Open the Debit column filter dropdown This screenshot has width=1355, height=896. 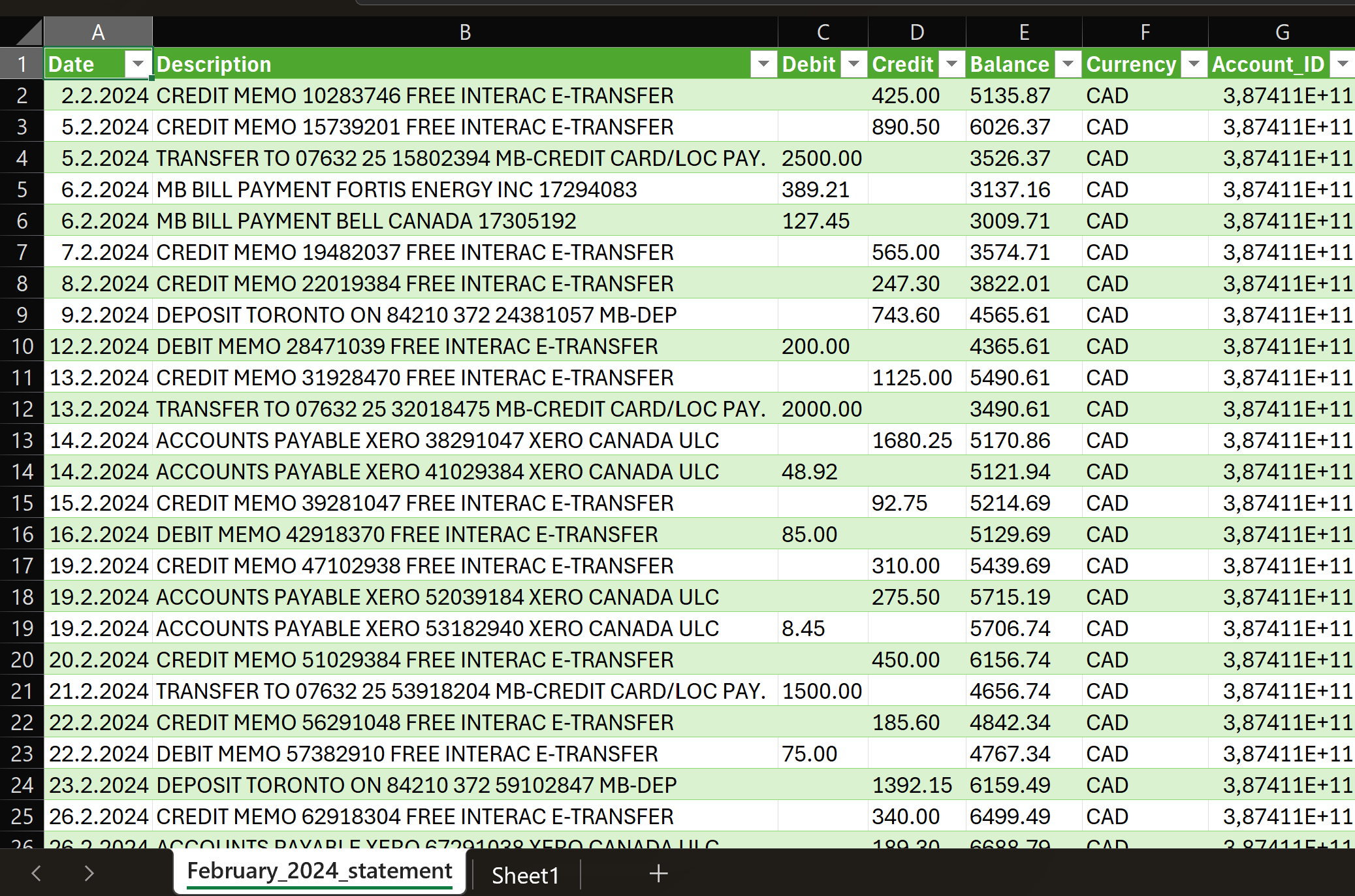[853, 64]
